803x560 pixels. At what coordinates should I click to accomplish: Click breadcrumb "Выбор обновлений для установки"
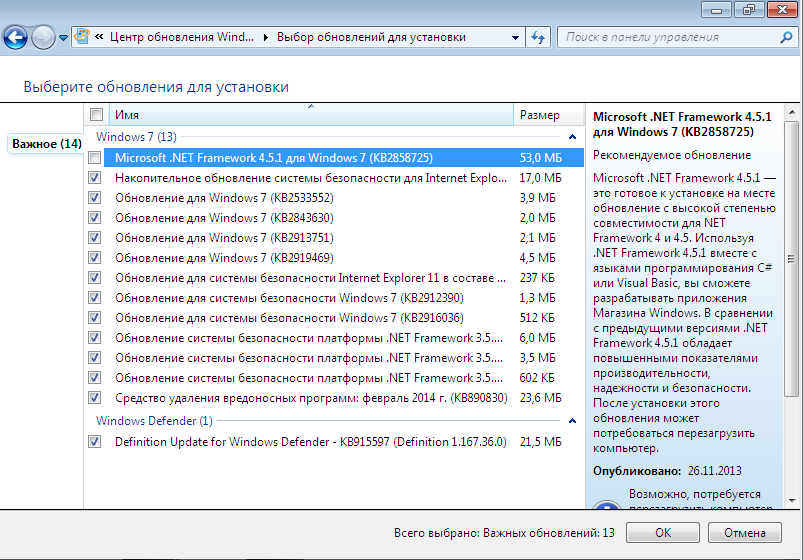(x=371, y=37)
